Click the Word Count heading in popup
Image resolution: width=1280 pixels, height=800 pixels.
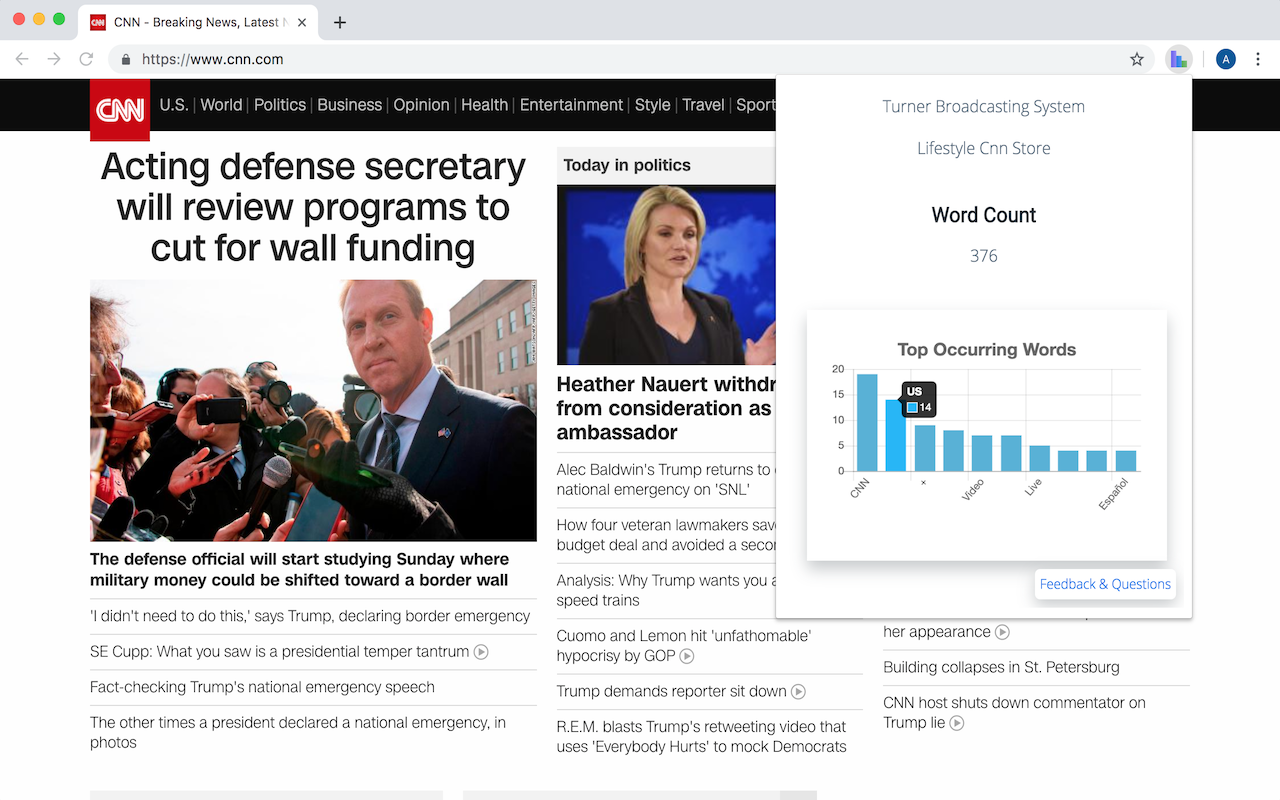(984, 215)
